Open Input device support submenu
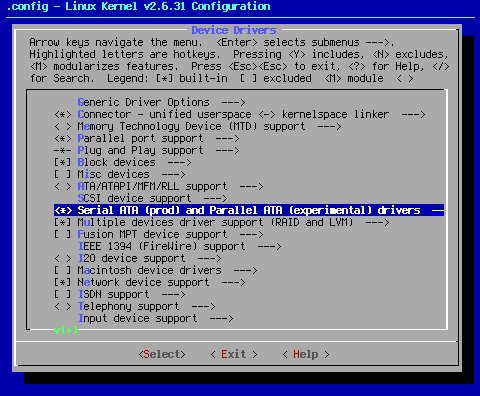This screenshot has width=480, height=396. [155, 318]
